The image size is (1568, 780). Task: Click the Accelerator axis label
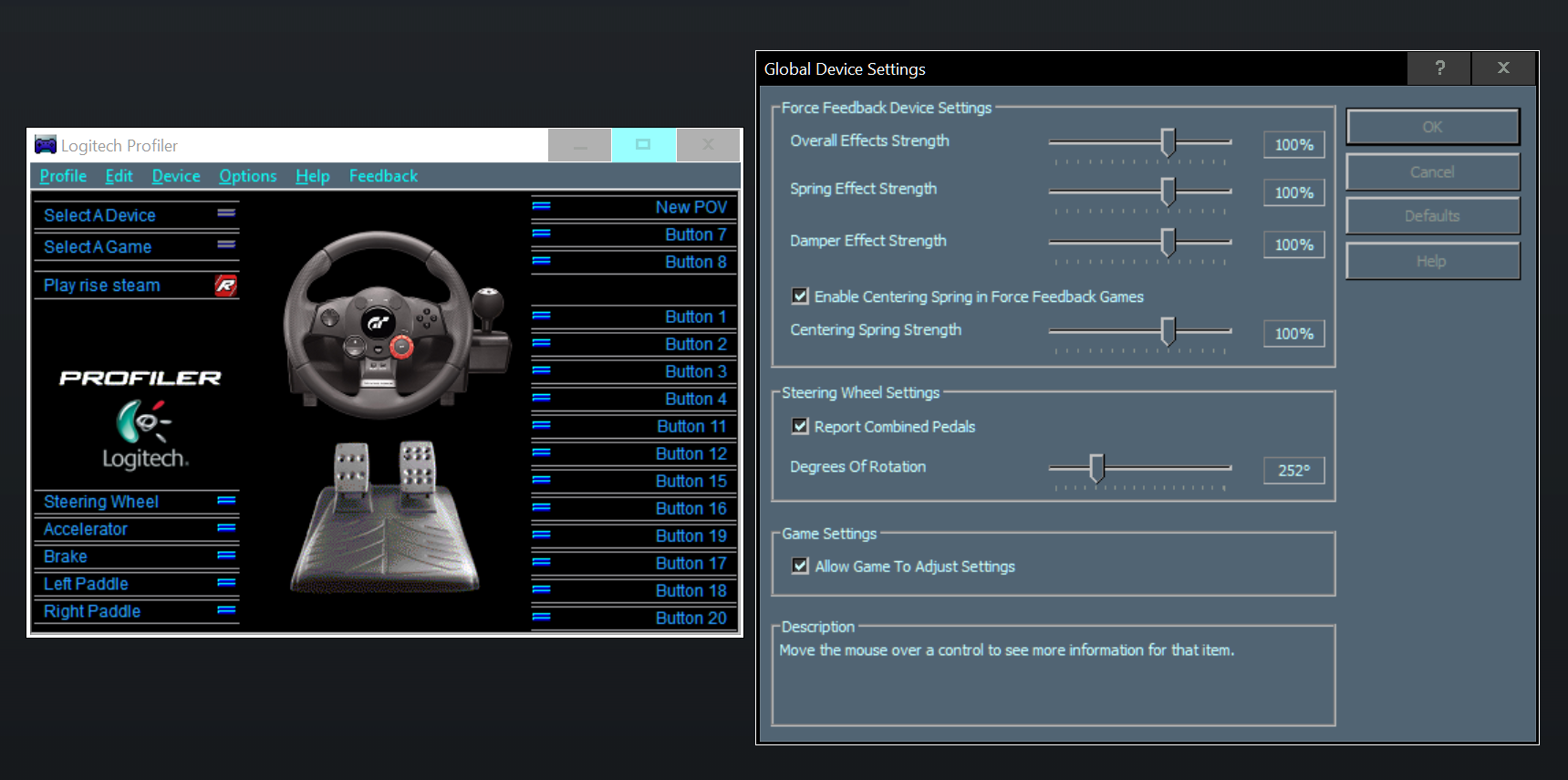(x=86, y=529)
